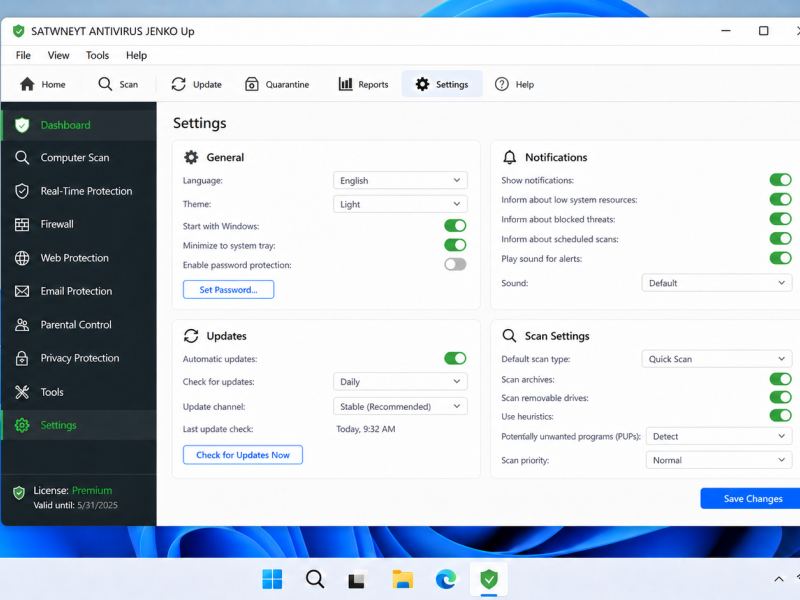
Task: Open the Theme dropdown showing Light
Action: 400,204
